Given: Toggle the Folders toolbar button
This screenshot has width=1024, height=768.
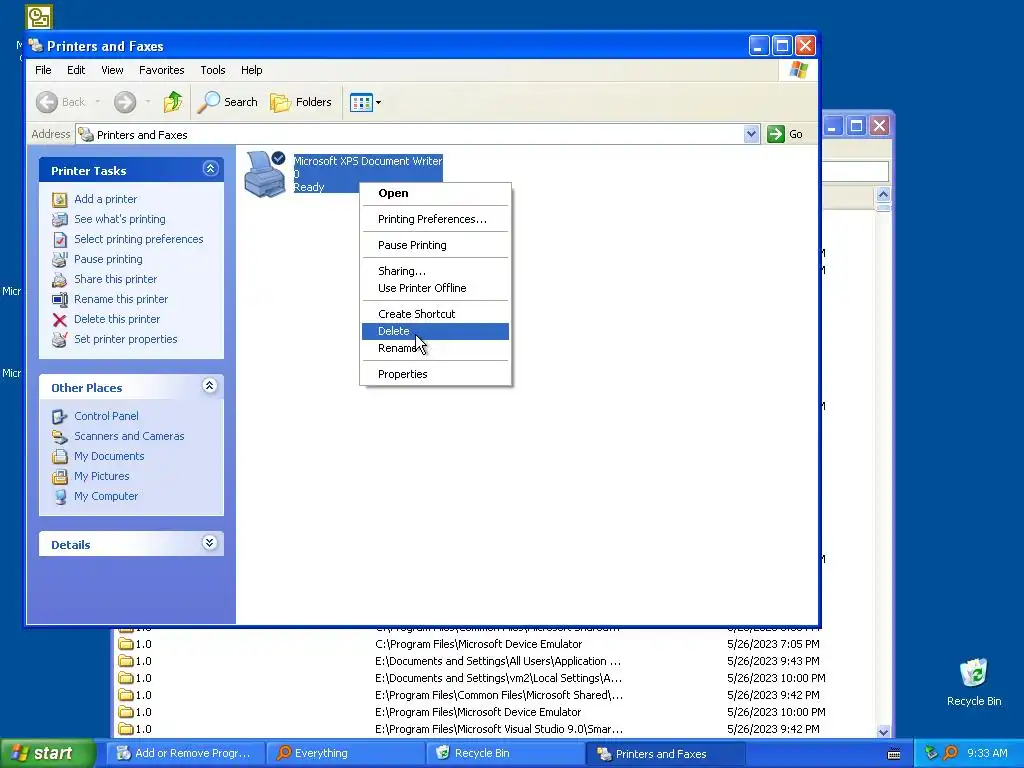Looking at the screenshot, I should point(301,102).
